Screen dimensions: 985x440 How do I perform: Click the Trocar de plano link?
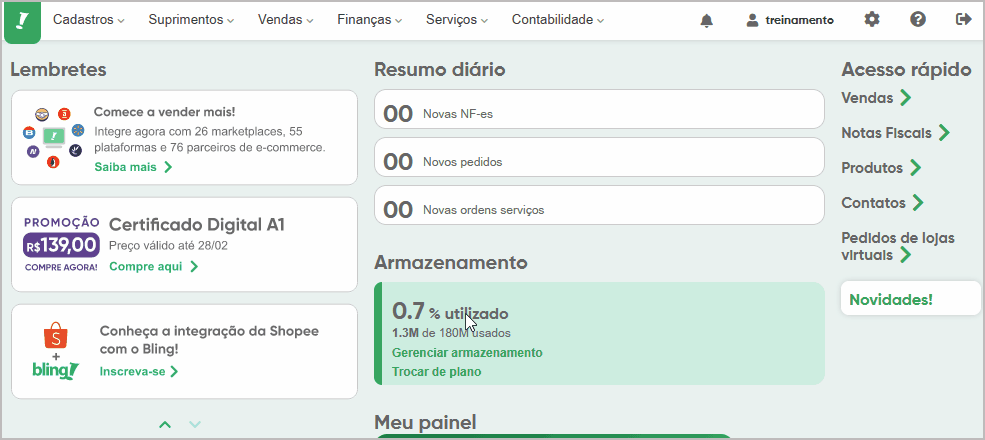(437, 371)
